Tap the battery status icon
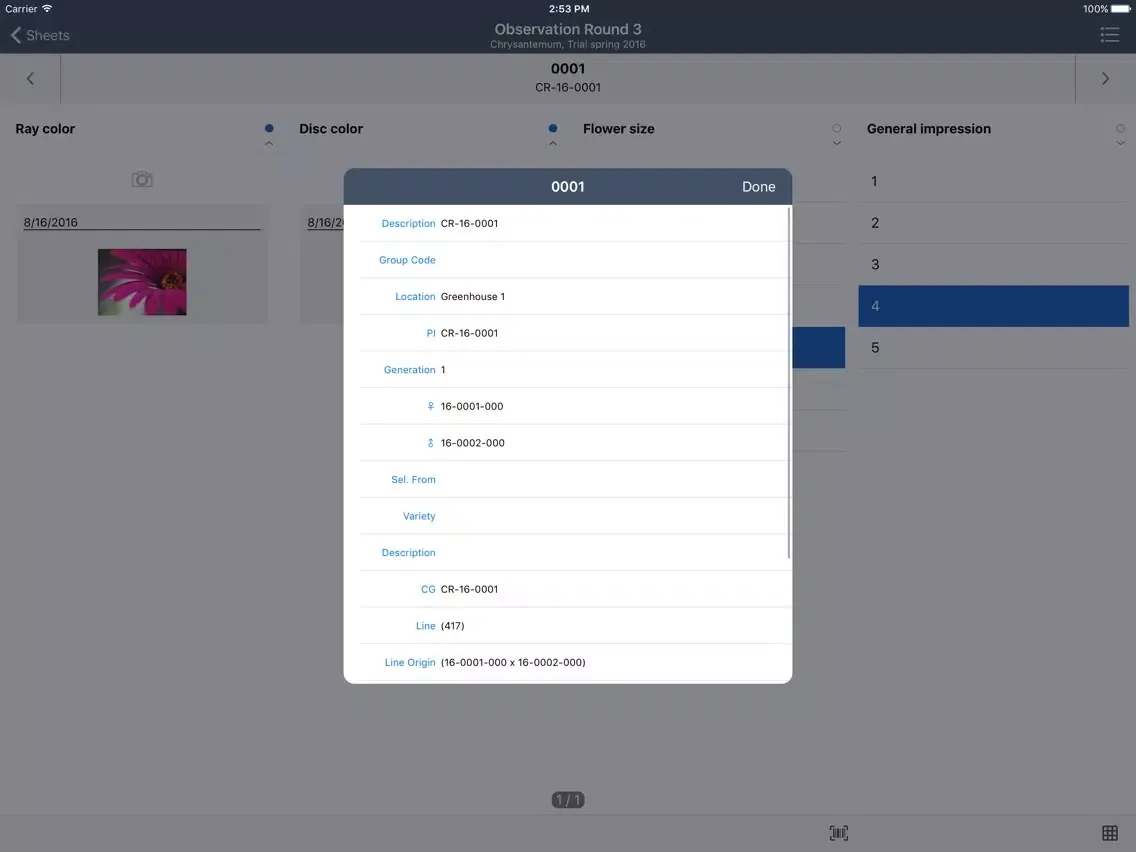This screenshot has width=1136, height=852. (x=1121, y=9)
